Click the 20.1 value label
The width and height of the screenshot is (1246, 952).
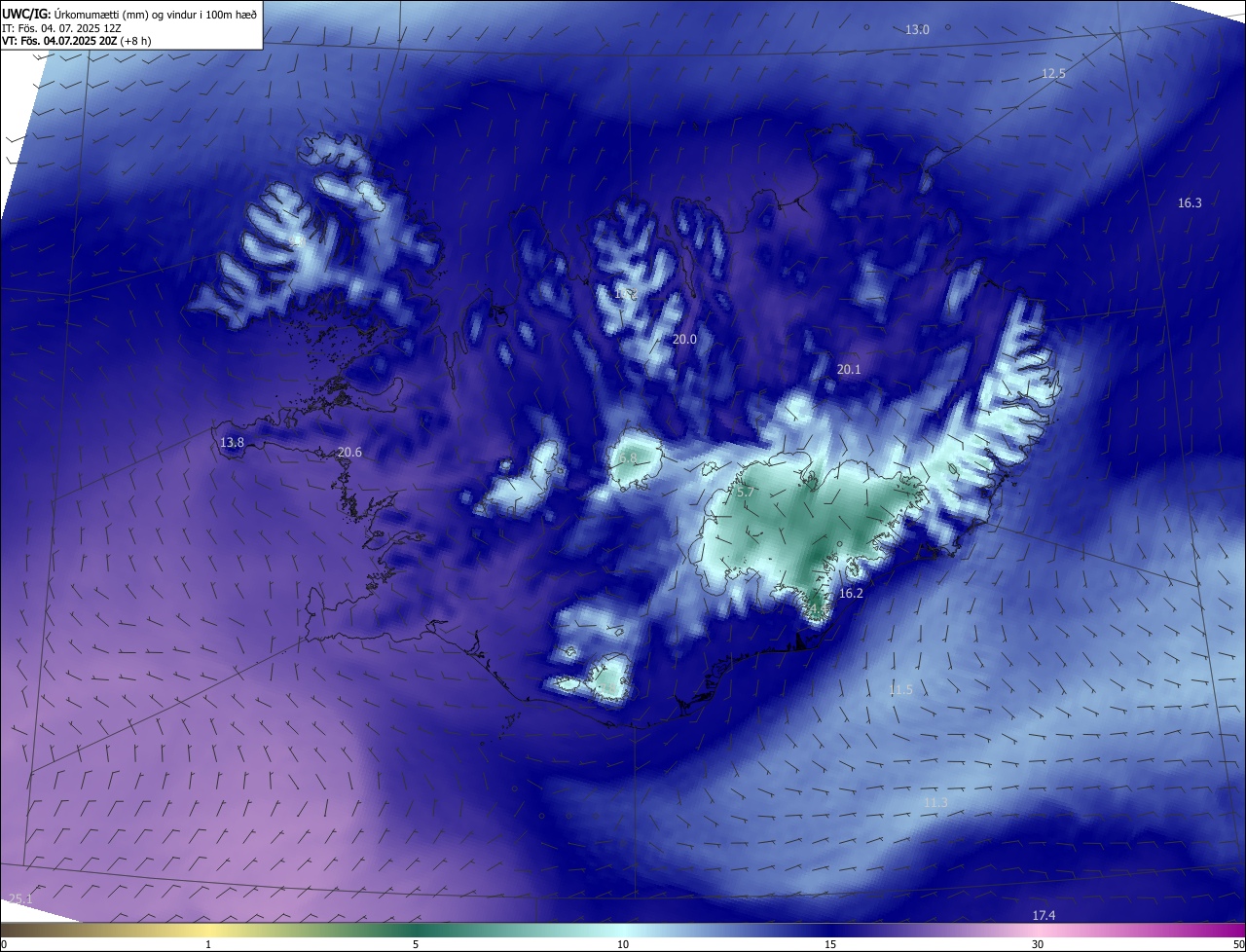click(x=849, y=370)
